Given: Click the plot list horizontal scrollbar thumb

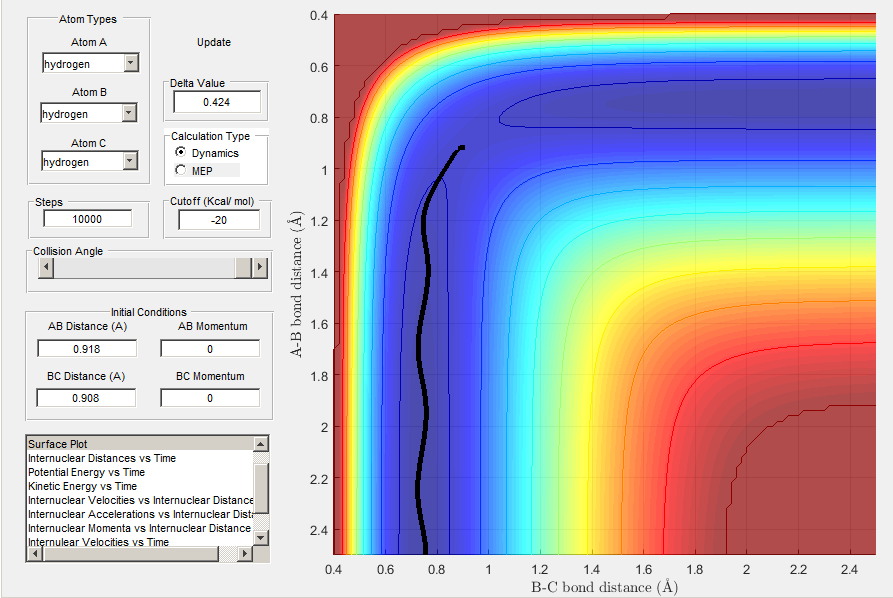Looking at the screenshot, I should (x=130, y=553).
